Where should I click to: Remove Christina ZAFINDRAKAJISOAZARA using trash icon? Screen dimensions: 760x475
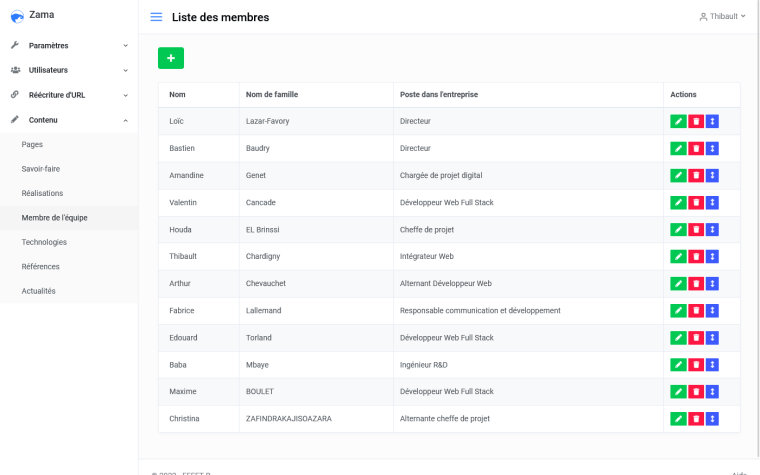coord(695,418)
